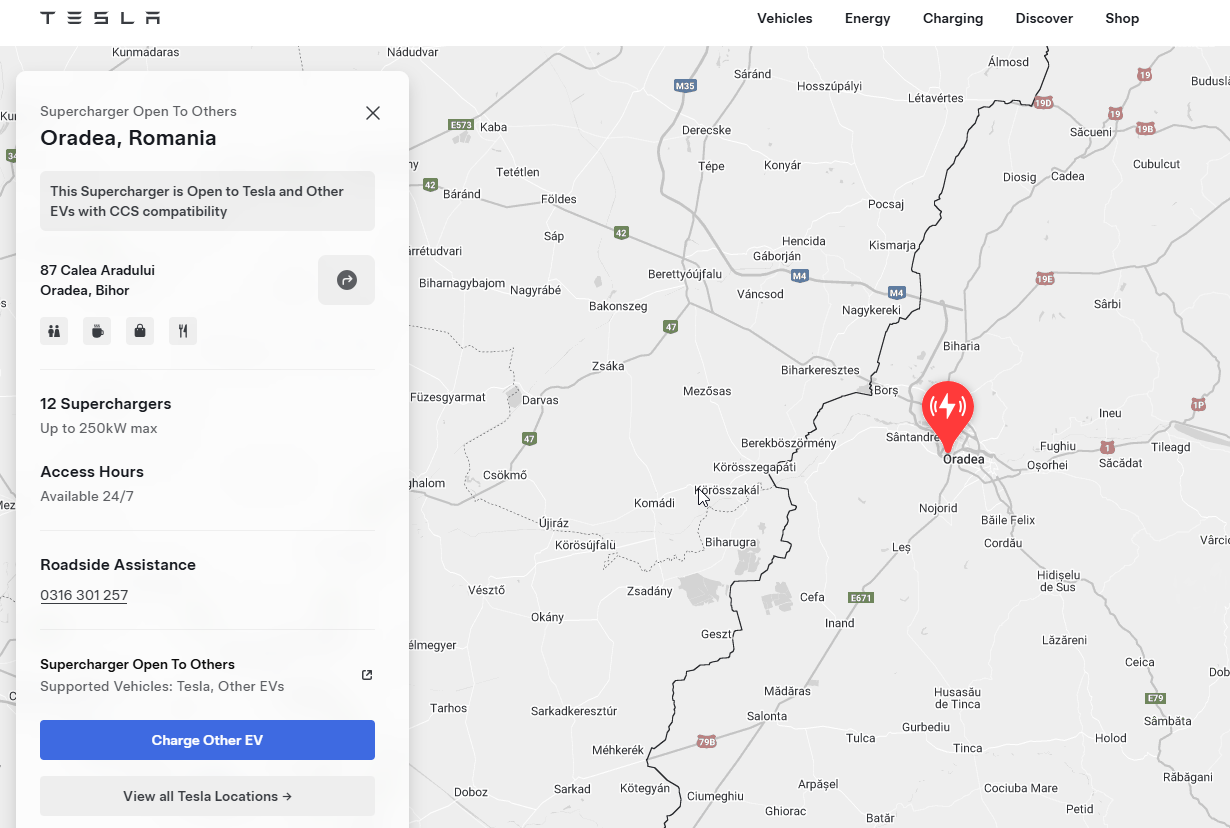Click the Komádi town label on map
The height and width of the screenshot is (828, 1230).
tap(654, 503)
